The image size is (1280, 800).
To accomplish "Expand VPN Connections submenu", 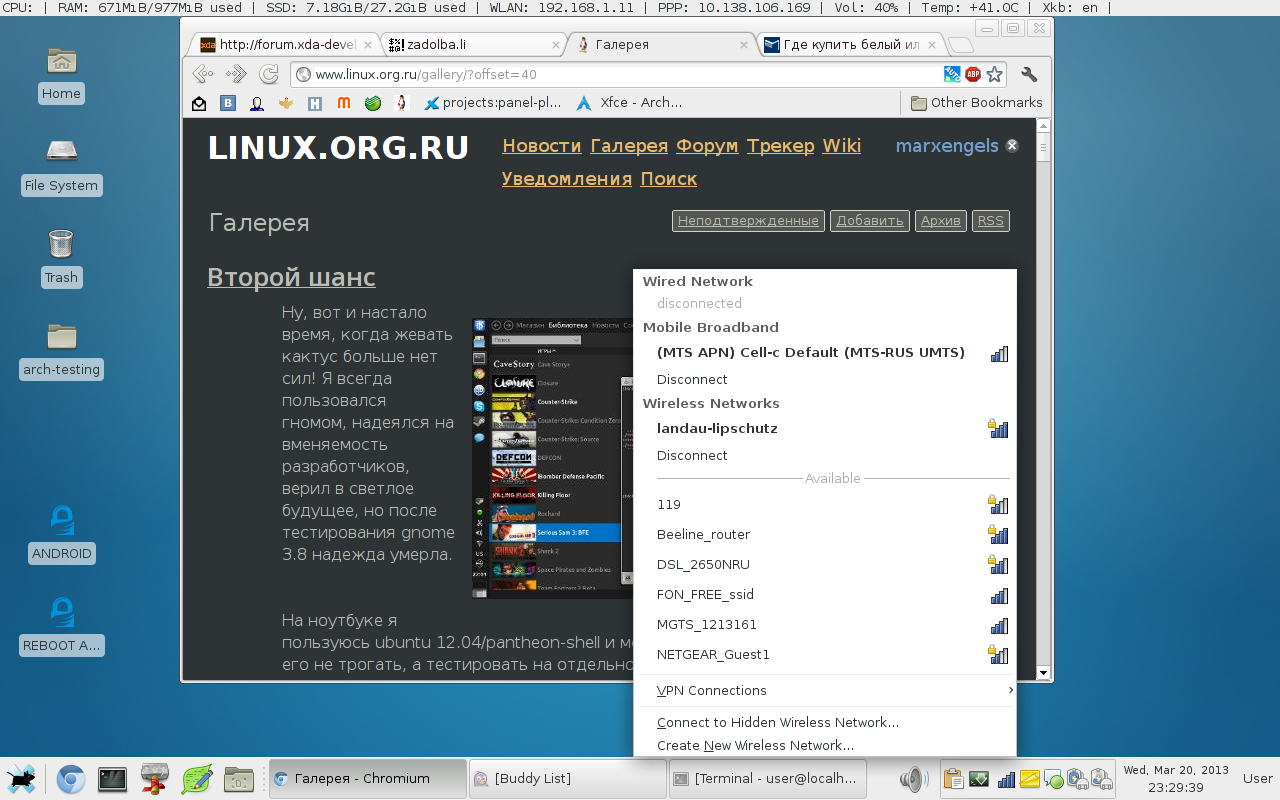I will (x=825, y=691).
